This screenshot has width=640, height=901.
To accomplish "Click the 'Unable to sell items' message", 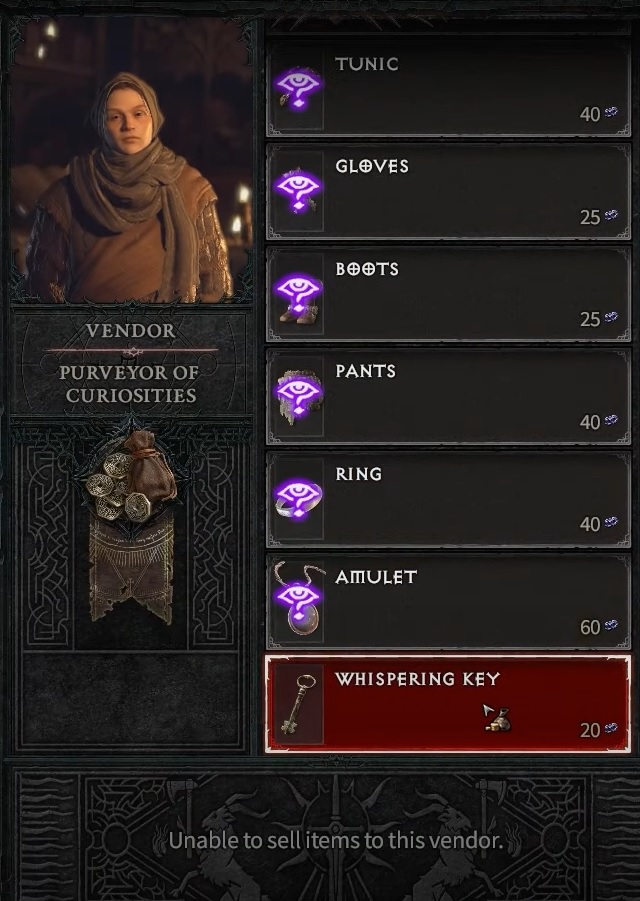I will 335,840.
